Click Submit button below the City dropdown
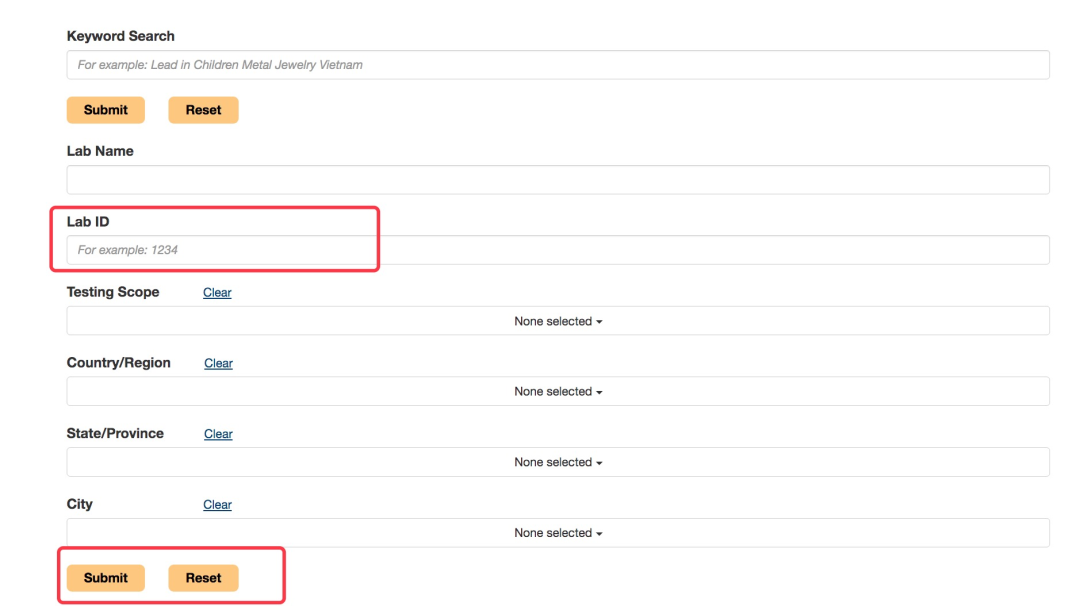Image resolution: width=1080 pixels, height=606 pixels. (x=105, y=578)
